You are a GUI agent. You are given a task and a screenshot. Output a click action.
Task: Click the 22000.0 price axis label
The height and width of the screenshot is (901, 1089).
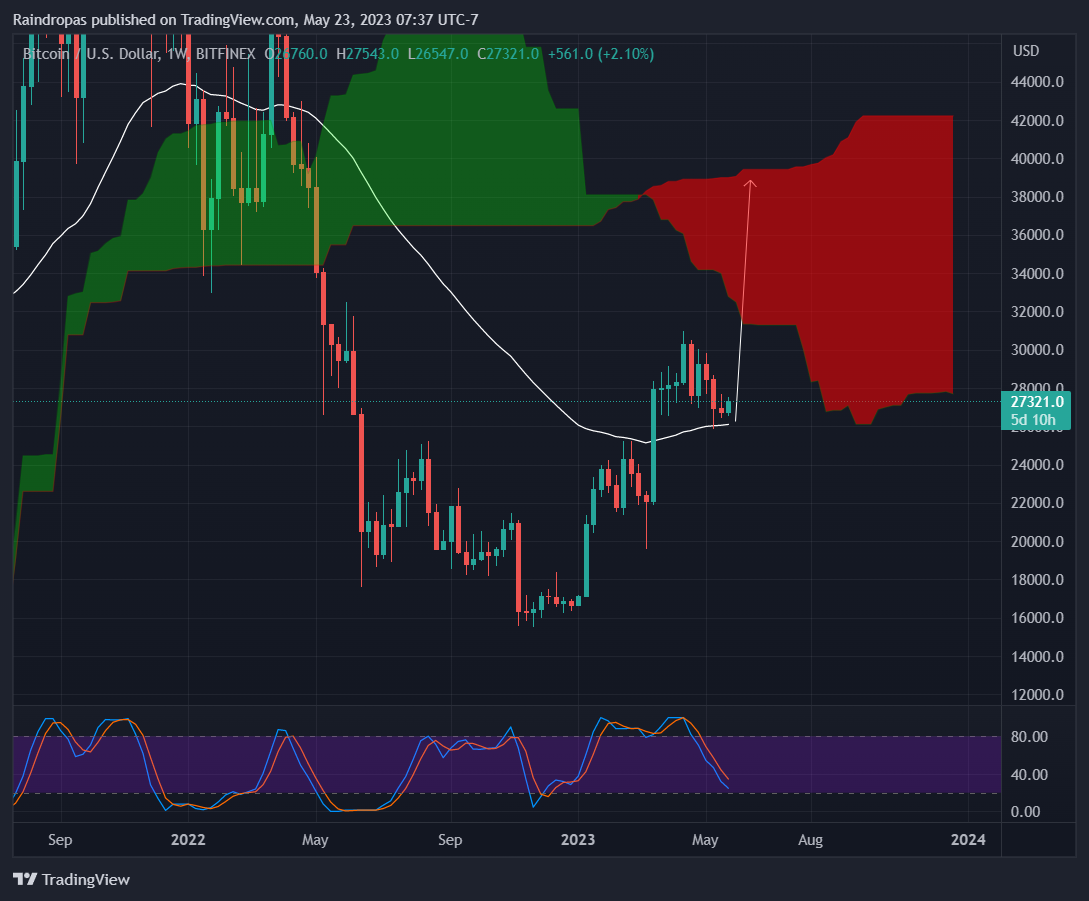(x=1037, y=503)
